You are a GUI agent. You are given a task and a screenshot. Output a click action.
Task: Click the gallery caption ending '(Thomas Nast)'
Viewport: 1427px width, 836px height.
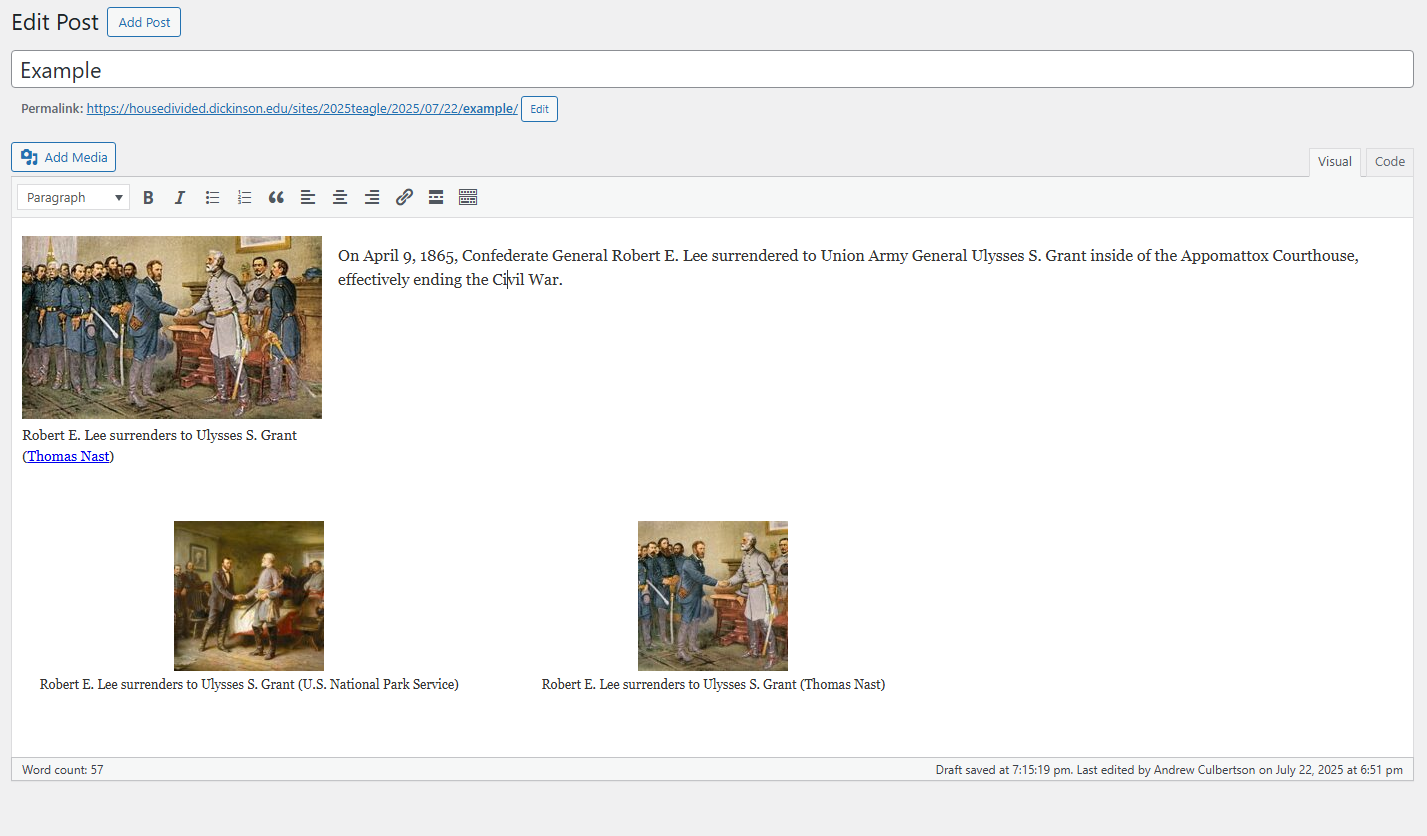[x=713, y=684]
